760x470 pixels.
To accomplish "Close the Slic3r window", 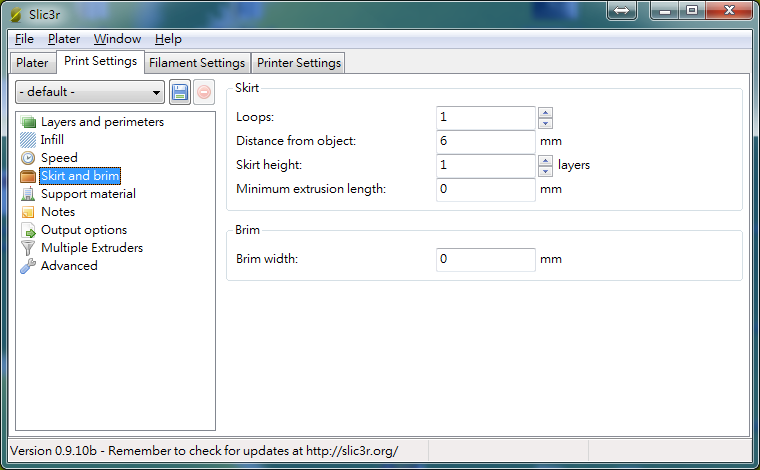I will (x=729, y=10).
